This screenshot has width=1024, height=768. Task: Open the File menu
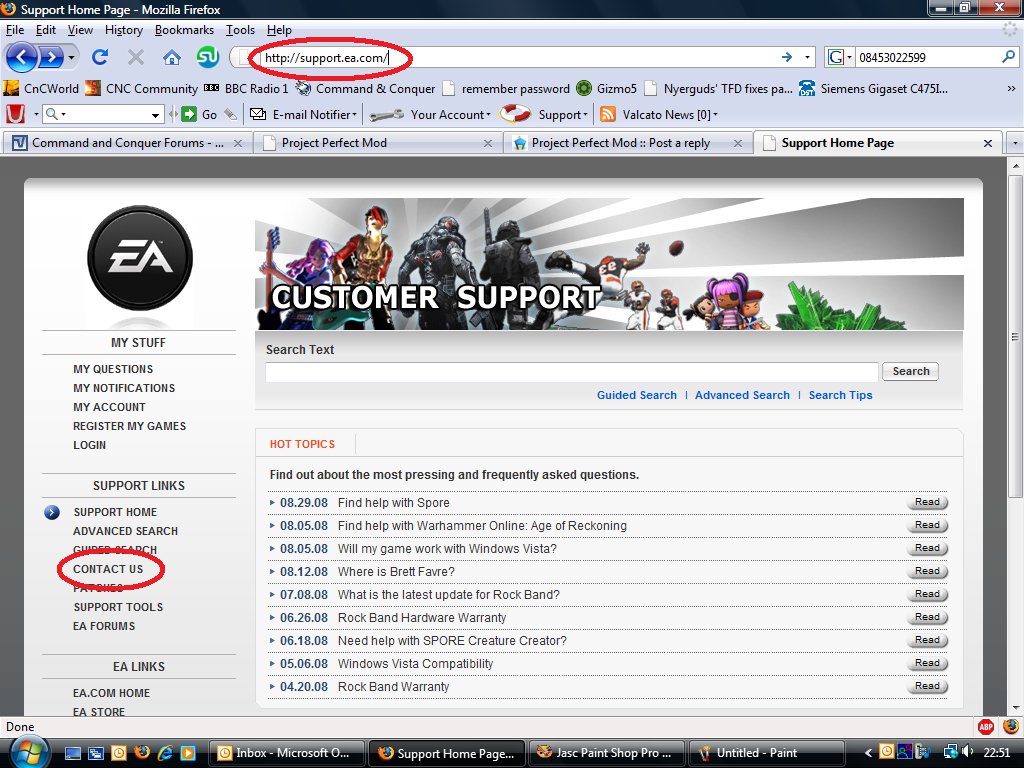(x=14, y=30)
